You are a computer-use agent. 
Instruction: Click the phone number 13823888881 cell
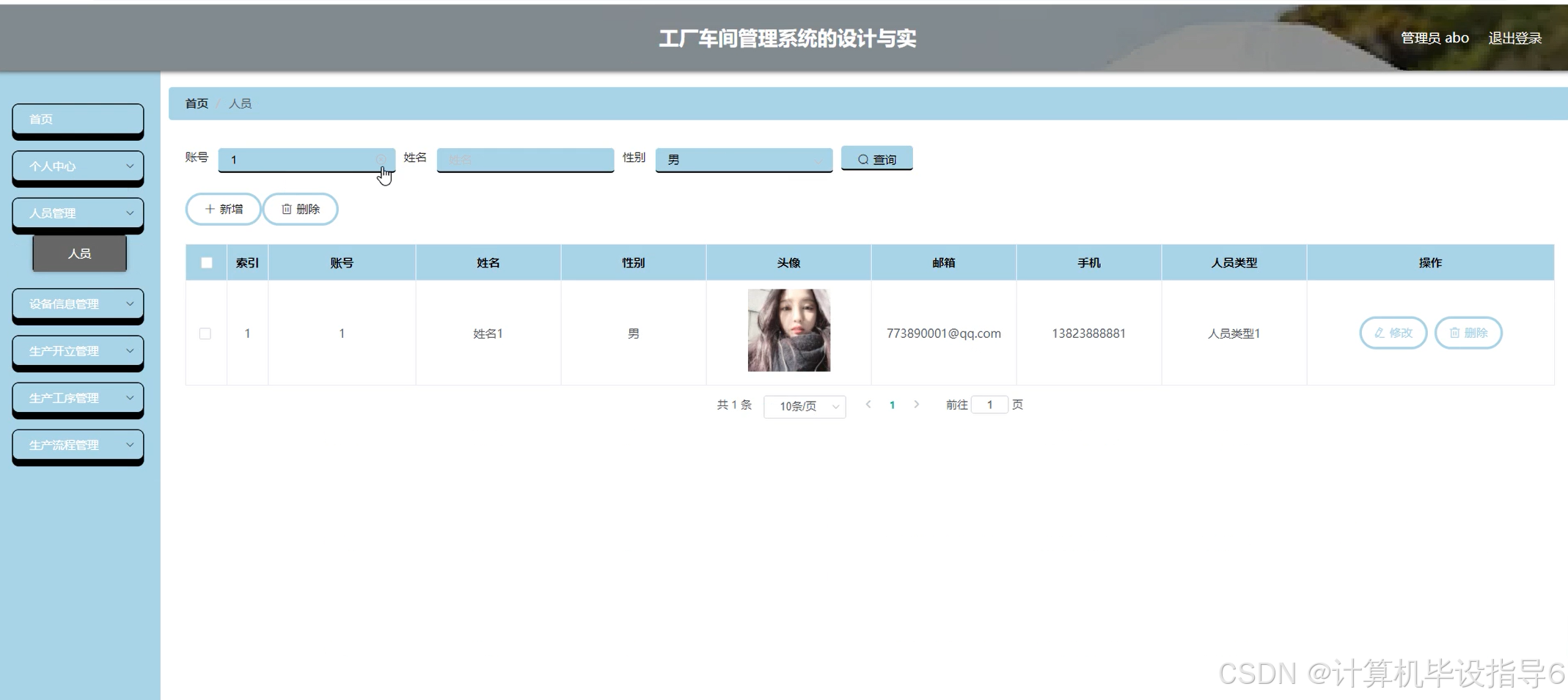click(1088, 334)
